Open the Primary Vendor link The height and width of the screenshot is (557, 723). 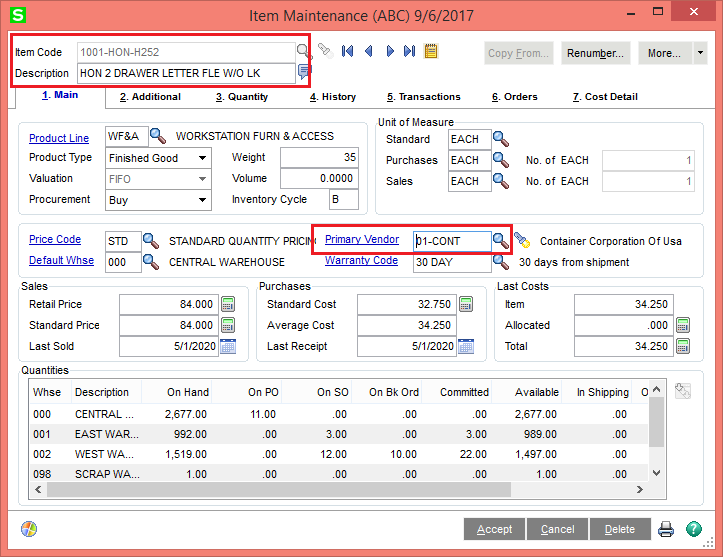click(362, 239)
